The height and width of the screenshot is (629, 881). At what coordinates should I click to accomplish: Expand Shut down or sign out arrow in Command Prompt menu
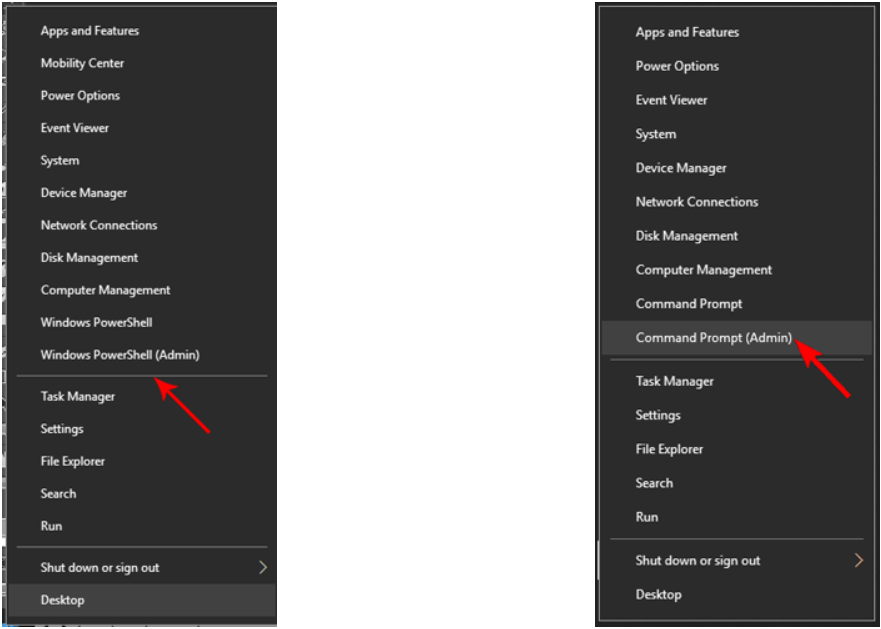[858, 560]
